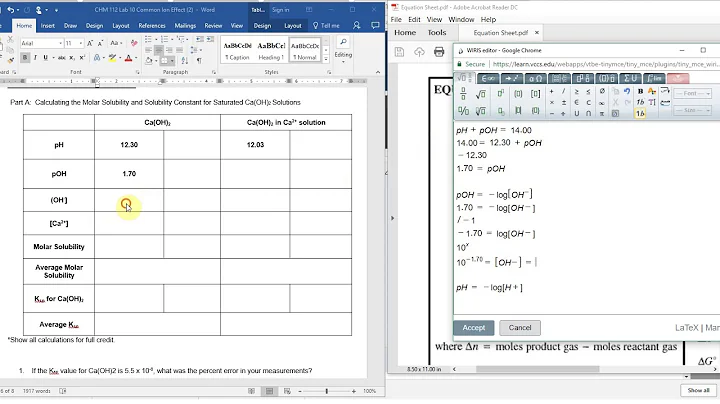
Task: Open the References tab in Word
Action: pyautogui.click(x=152, y=26)
